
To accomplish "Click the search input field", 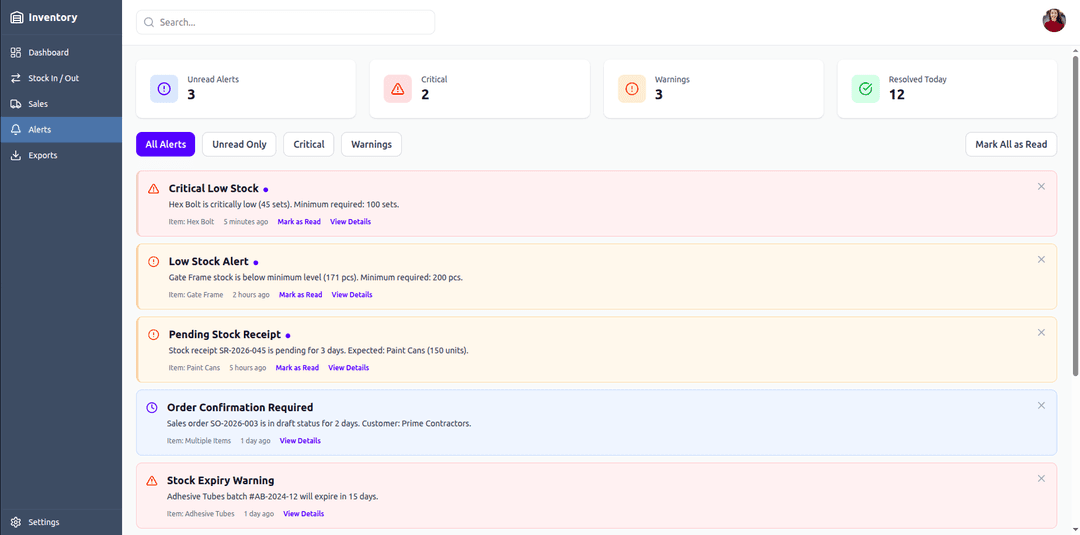I will tap(285, 22).
